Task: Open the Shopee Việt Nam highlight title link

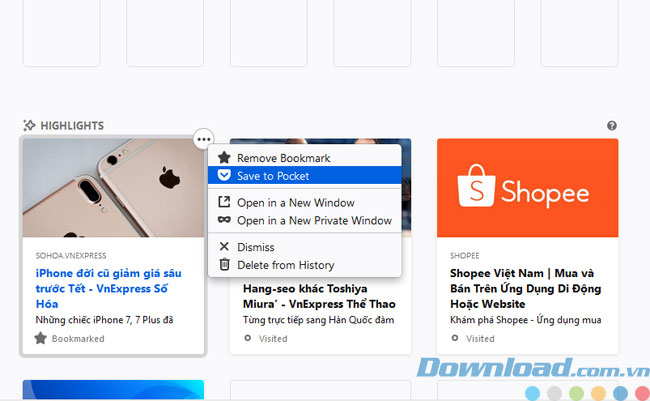Action: pyautogui.click(x=526, y=289)
